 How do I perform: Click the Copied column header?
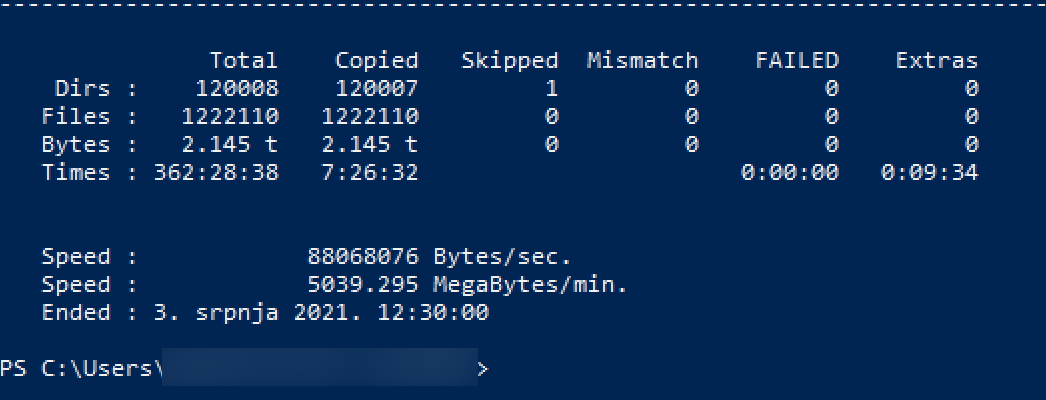(x=376, y=61)
